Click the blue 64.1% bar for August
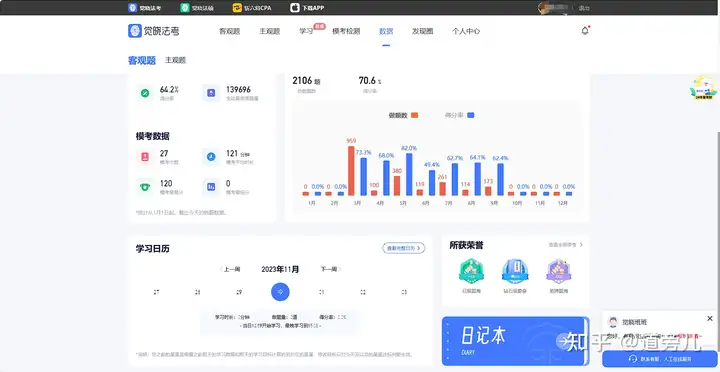Image resolution: width=720 pixels, height=372 pixels. (478, 179)
